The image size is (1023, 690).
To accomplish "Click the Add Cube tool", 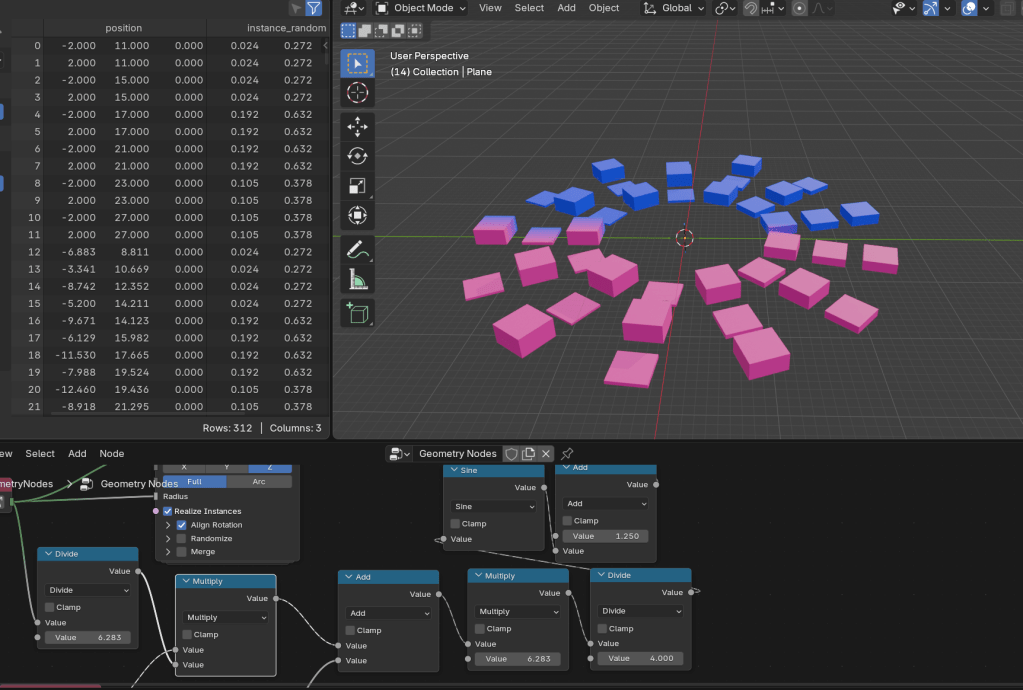I will click(357, 313).
